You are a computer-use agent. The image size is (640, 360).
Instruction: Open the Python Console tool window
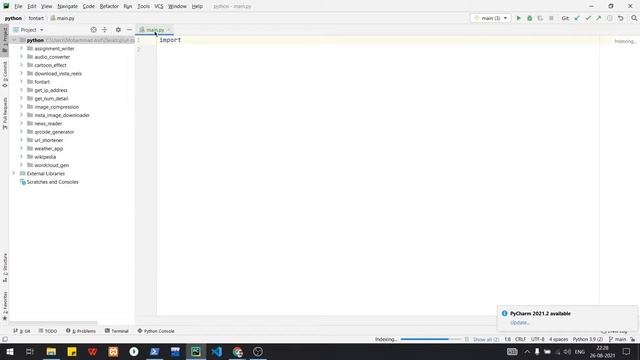click(156, 331)
